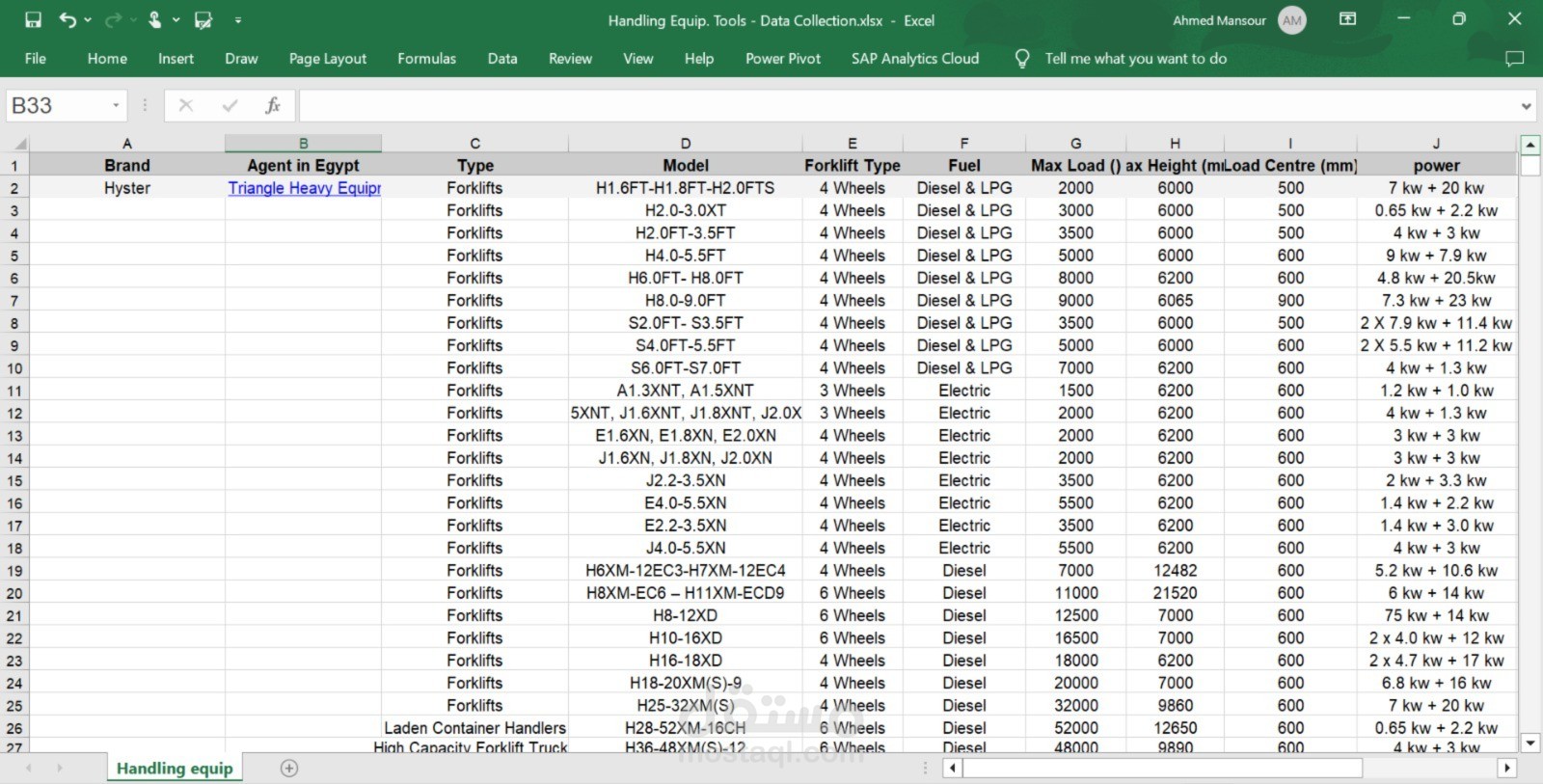Select the Review ribbon tab
1543x784 pixels.
pyautogui.click(x=570, y=59)
